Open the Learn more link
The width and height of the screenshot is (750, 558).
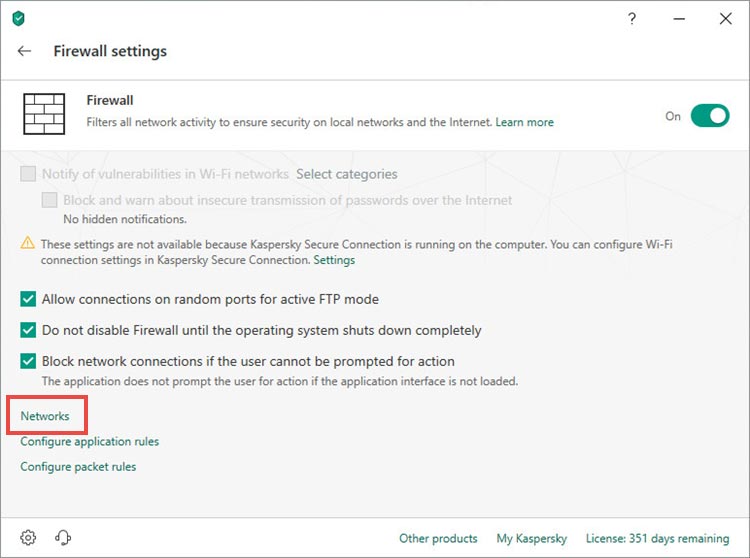click(524, 122)
